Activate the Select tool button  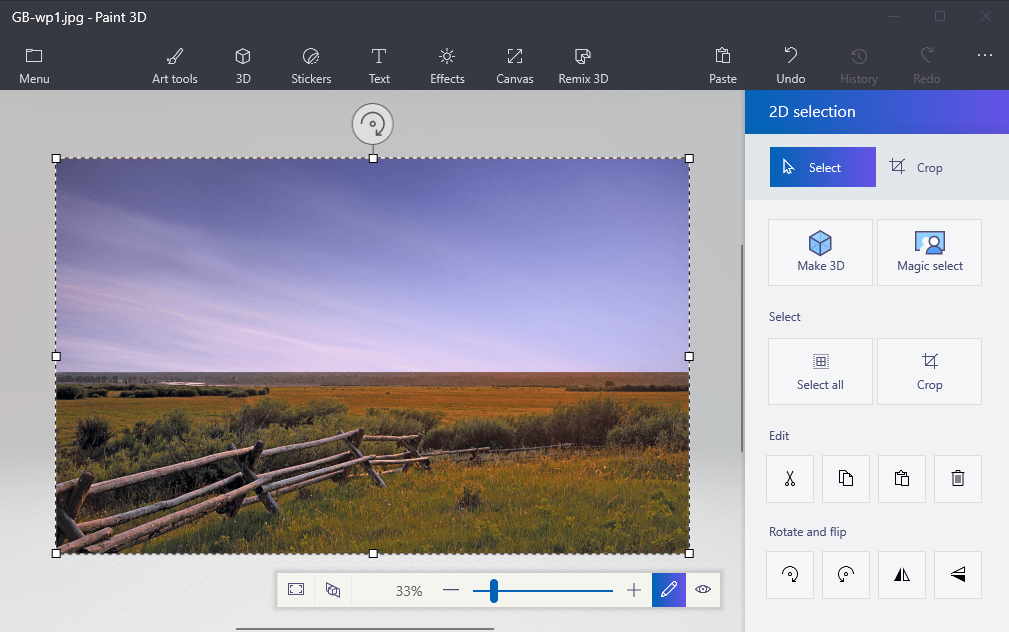822,167
